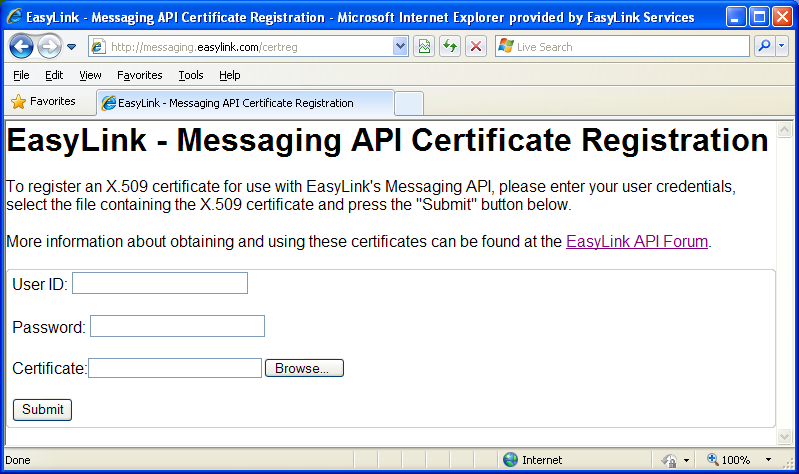Image resolution: width=799 pixels, height=474 pixels.
Task: Click the Internet zone globe icon
Action: [x=510, y=460]
